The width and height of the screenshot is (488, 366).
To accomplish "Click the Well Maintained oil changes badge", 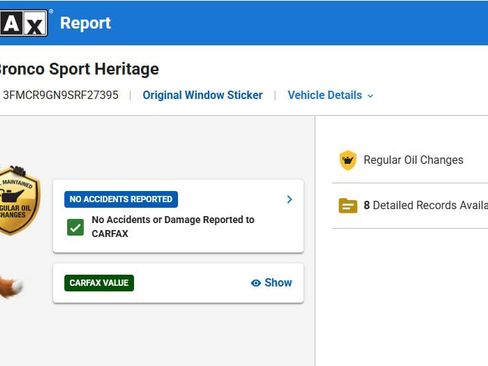I will tap(19, 200).
